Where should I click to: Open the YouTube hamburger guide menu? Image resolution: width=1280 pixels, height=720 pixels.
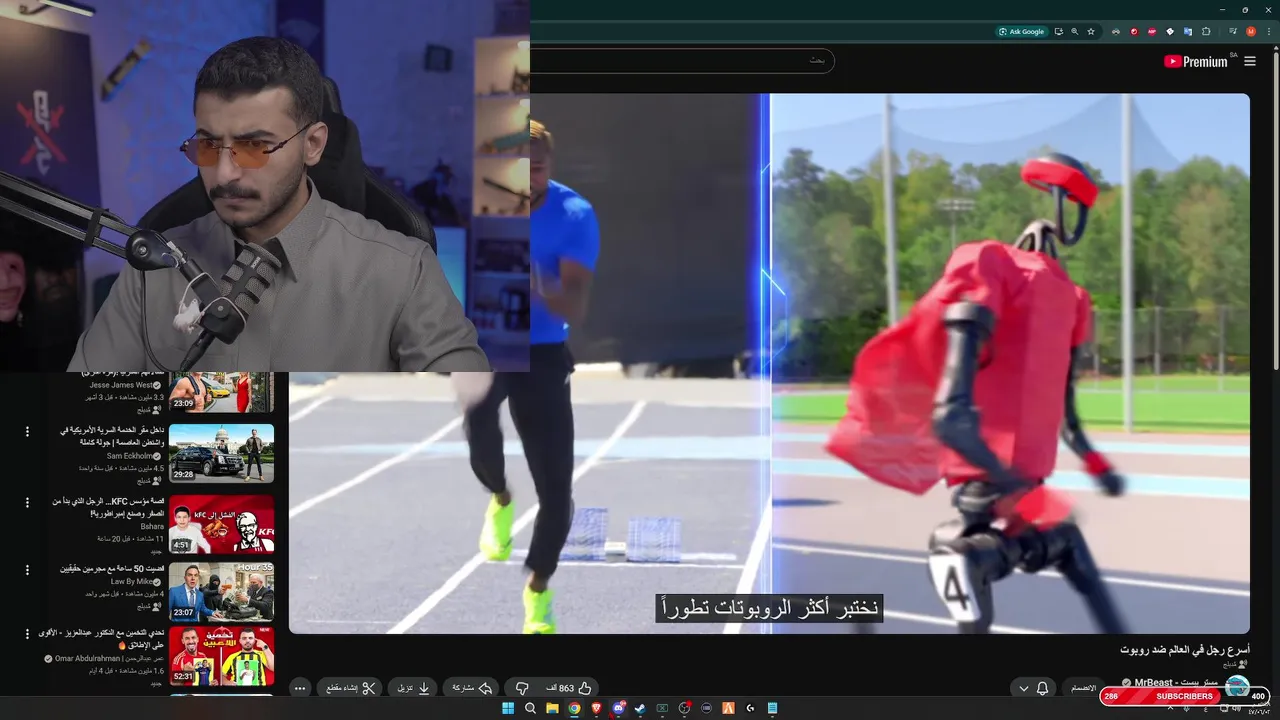coord(1250,61)
